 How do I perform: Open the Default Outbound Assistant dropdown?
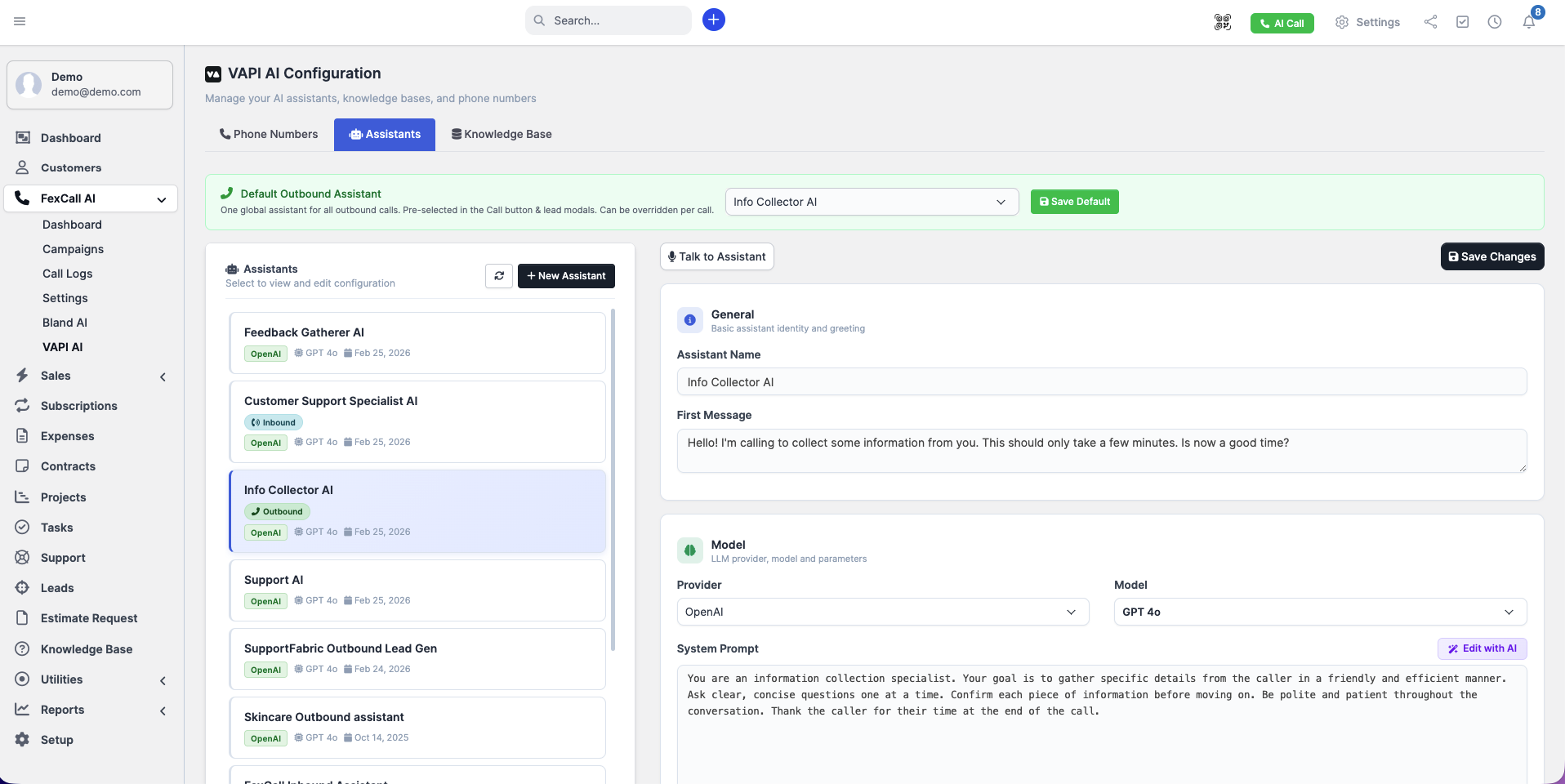871,202
